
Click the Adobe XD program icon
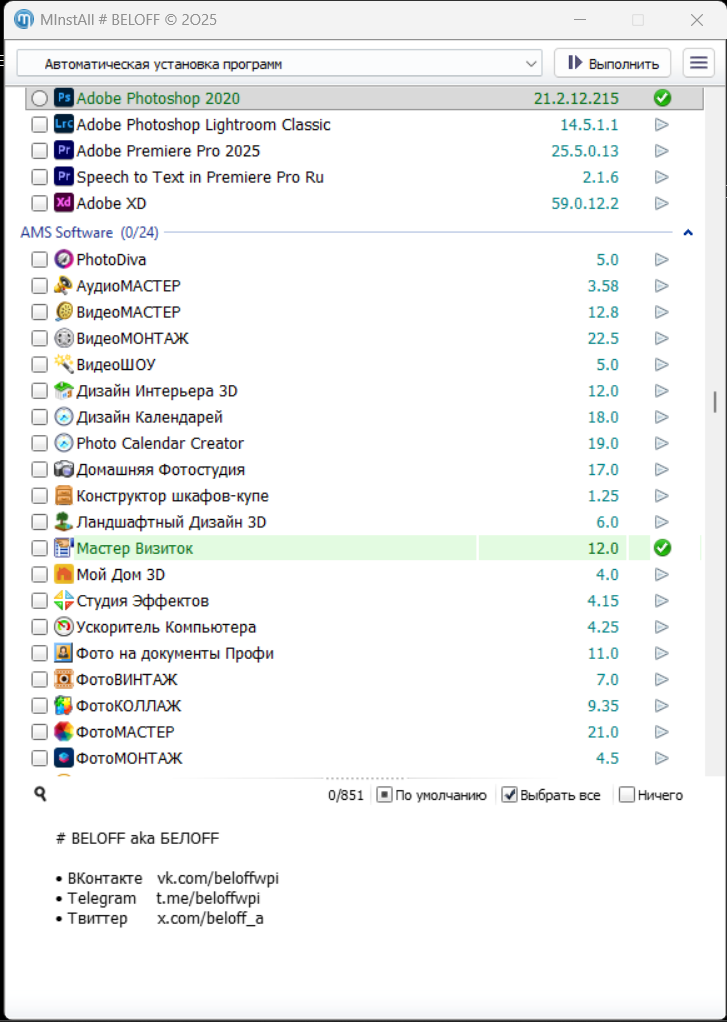tap(64, 203)
